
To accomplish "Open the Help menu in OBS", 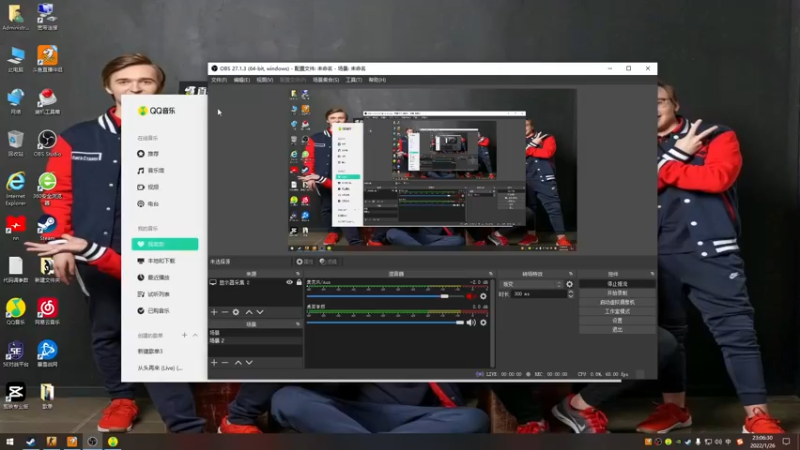I will coord(377,80).
